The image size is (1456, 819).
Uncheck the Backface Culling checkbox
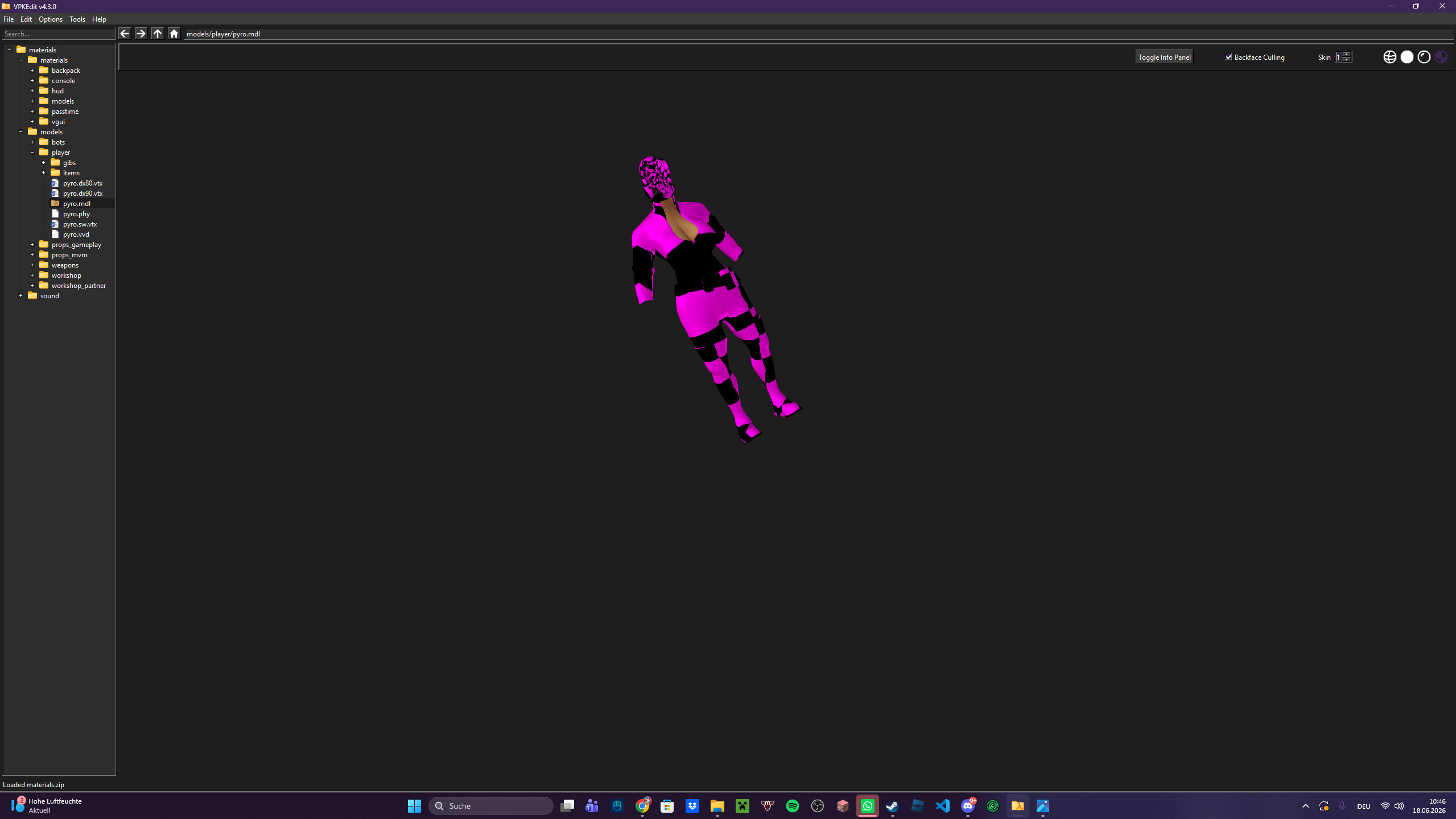pos(1228,57)
